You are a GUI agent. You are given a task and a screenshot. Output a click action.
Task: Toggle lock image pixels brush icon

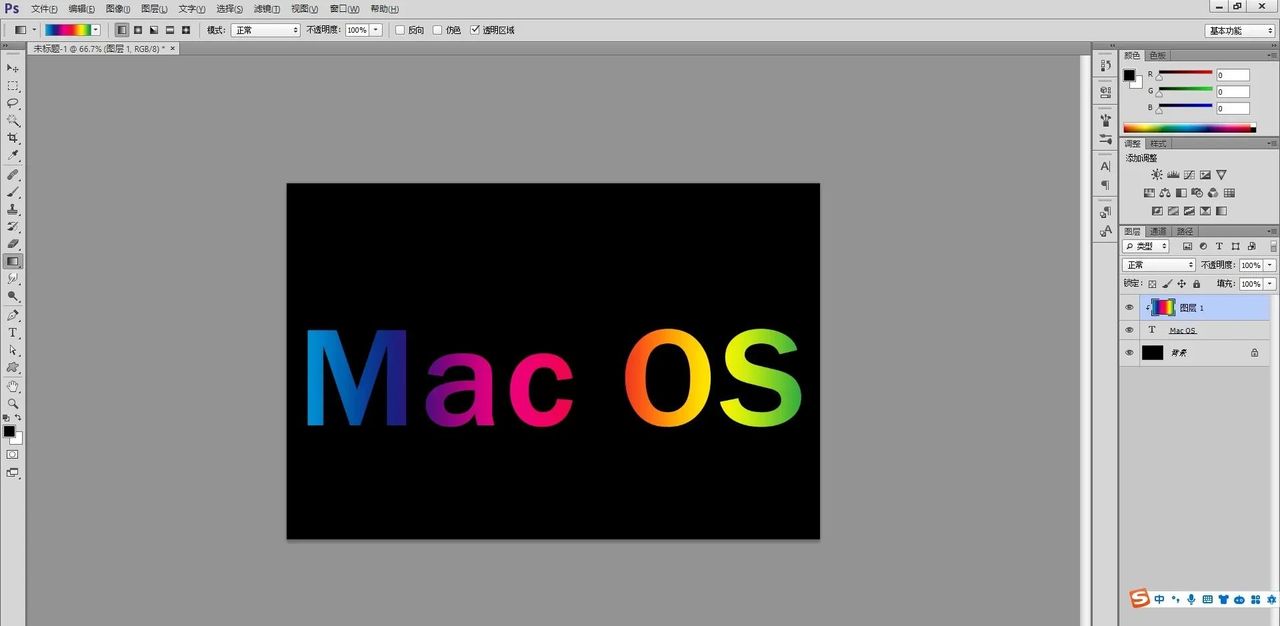pos(1166,284)
